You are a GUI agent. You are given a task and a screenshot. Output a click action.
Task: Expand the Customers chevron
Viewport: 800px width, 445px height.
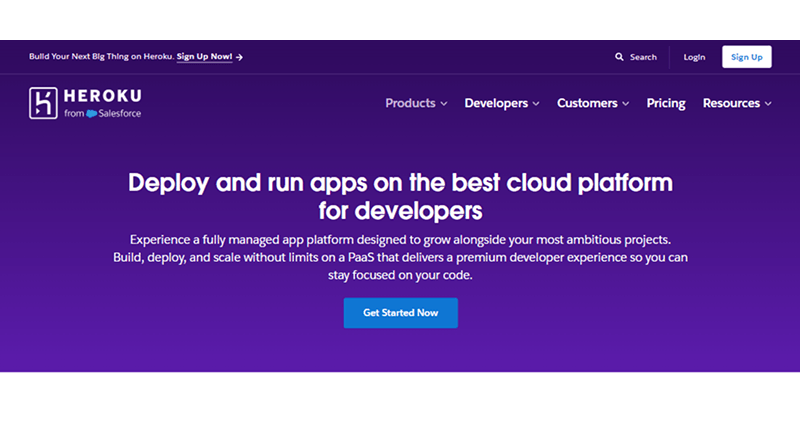click(x=626, y=104)
